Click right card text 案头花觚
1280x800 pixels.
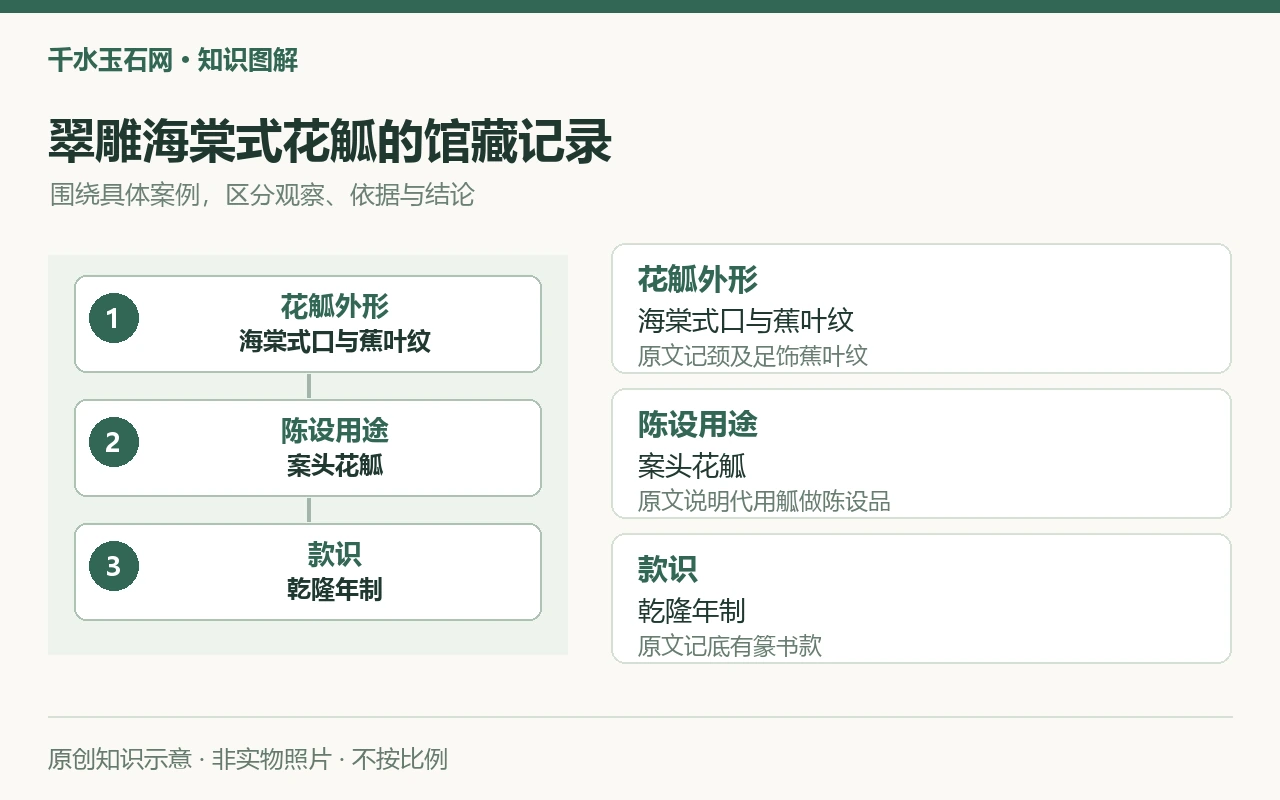pos(692,466)
